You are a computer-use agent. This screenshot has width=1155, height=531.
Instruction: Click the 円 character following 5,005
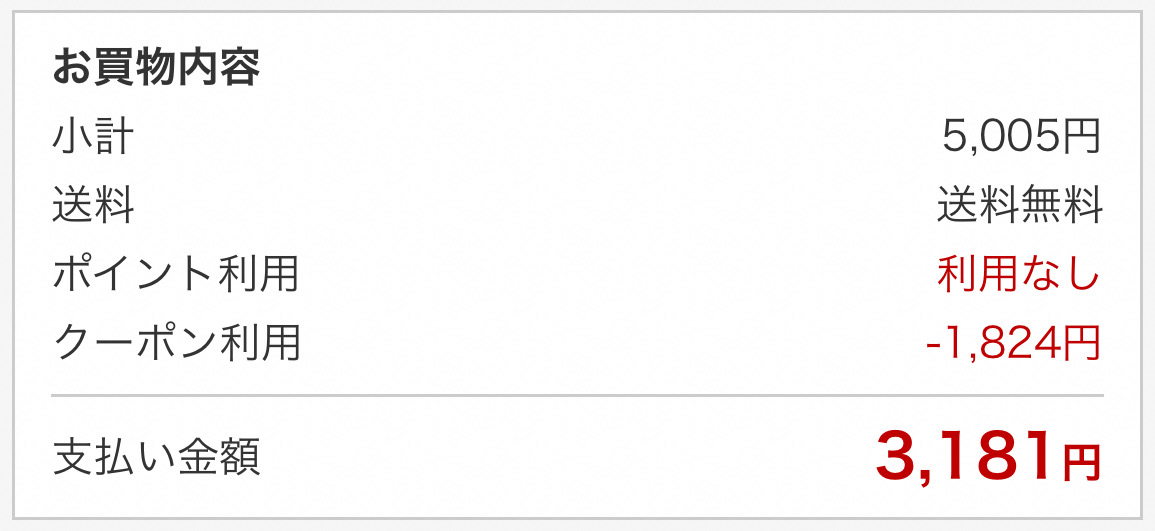tap(1081, 138)
